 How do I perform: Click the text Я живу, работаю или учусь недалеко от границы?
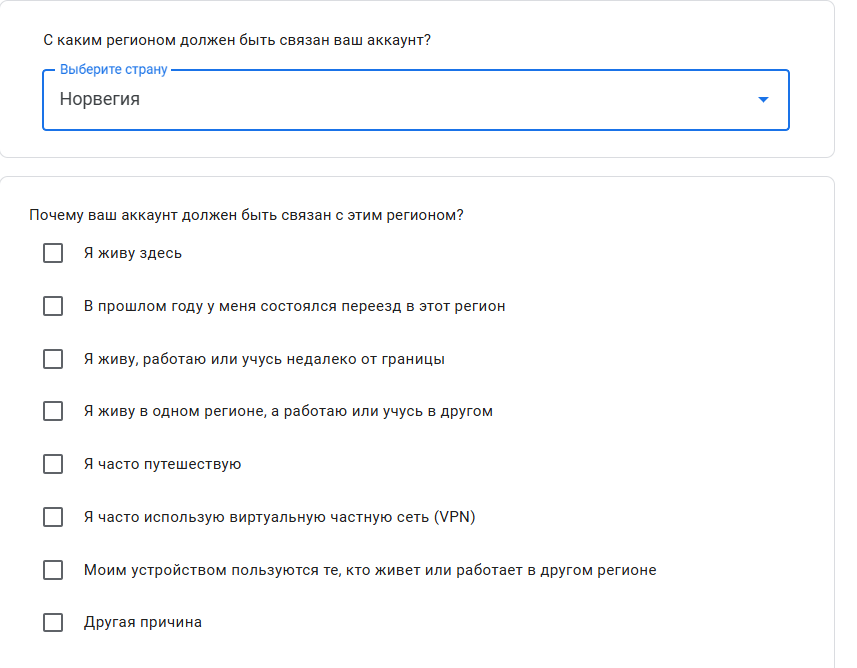coord(264,359)
